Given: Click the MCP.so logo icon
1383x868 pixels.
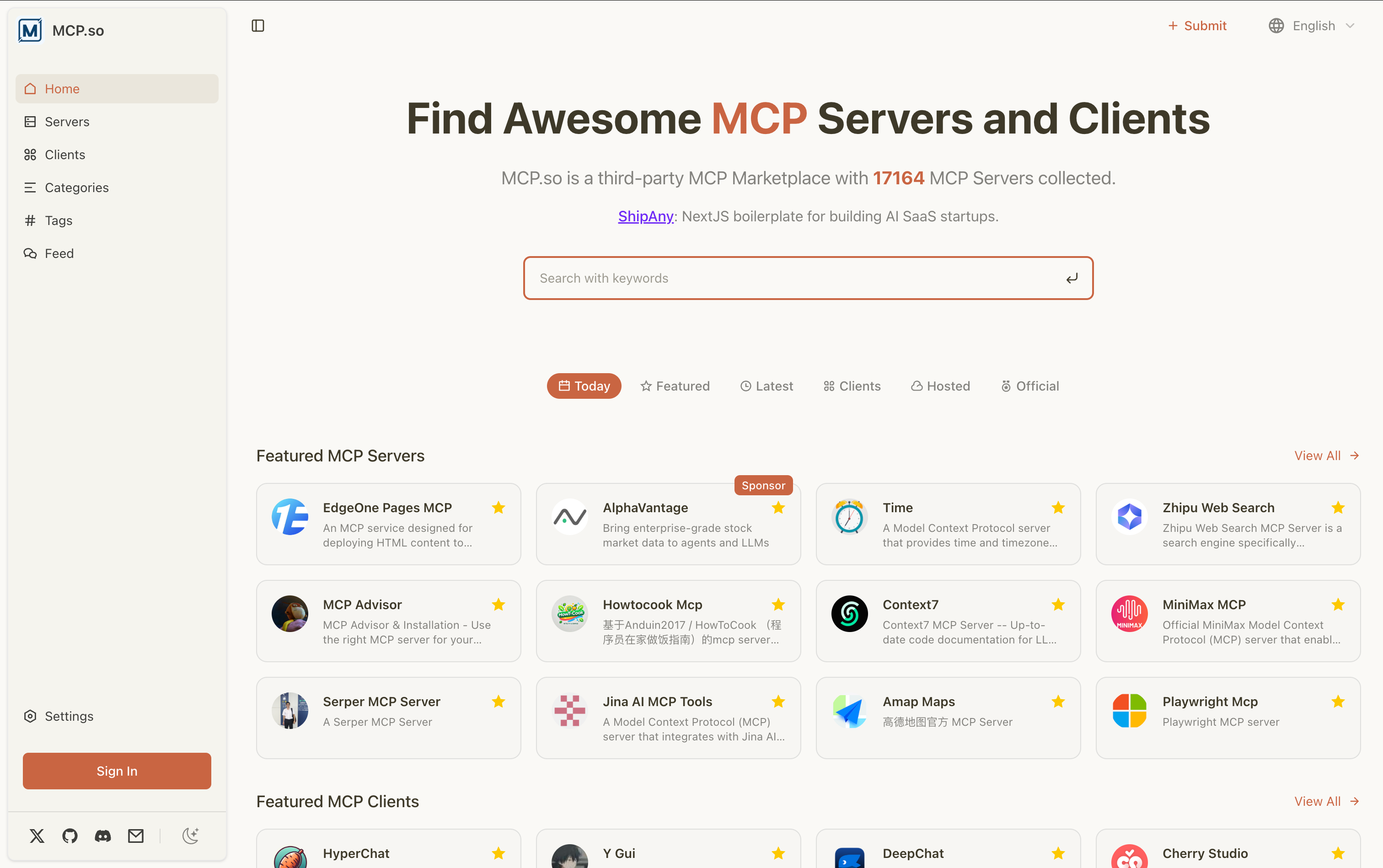Looking at the screenshot, I should 30,31.
